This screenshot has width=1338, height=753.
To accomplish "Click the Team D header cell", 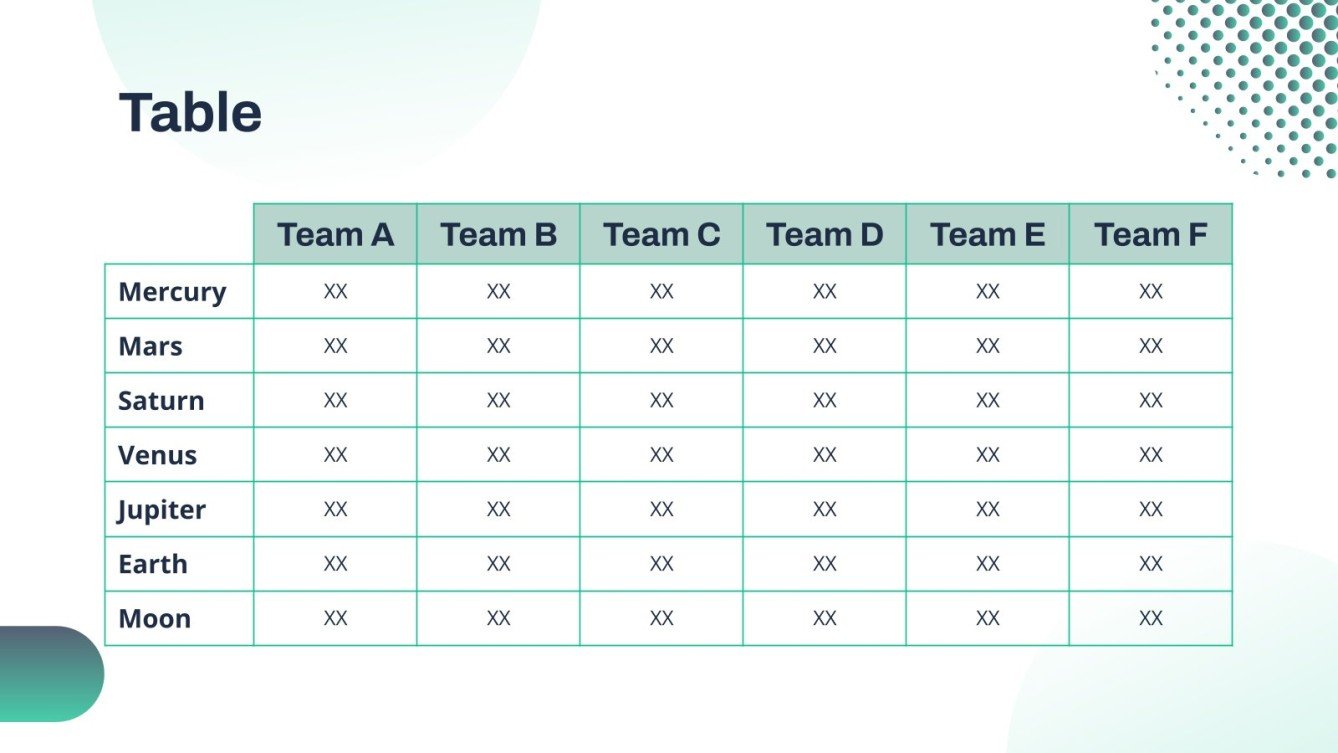I will 824,235.
